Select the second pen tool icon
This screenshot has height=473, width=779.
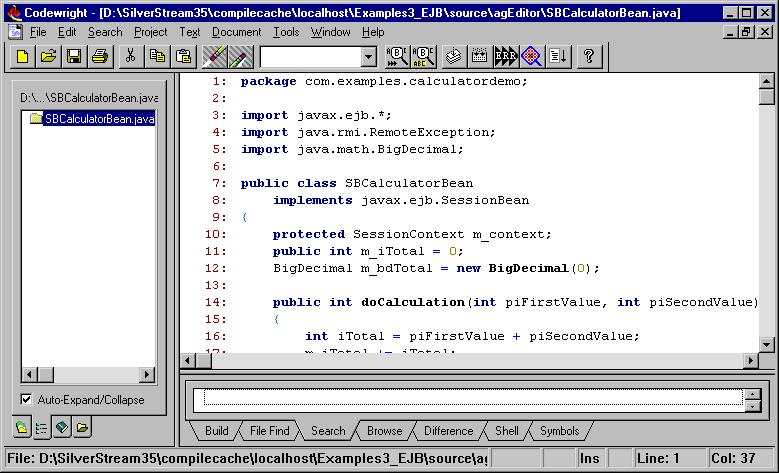(240, 56)
